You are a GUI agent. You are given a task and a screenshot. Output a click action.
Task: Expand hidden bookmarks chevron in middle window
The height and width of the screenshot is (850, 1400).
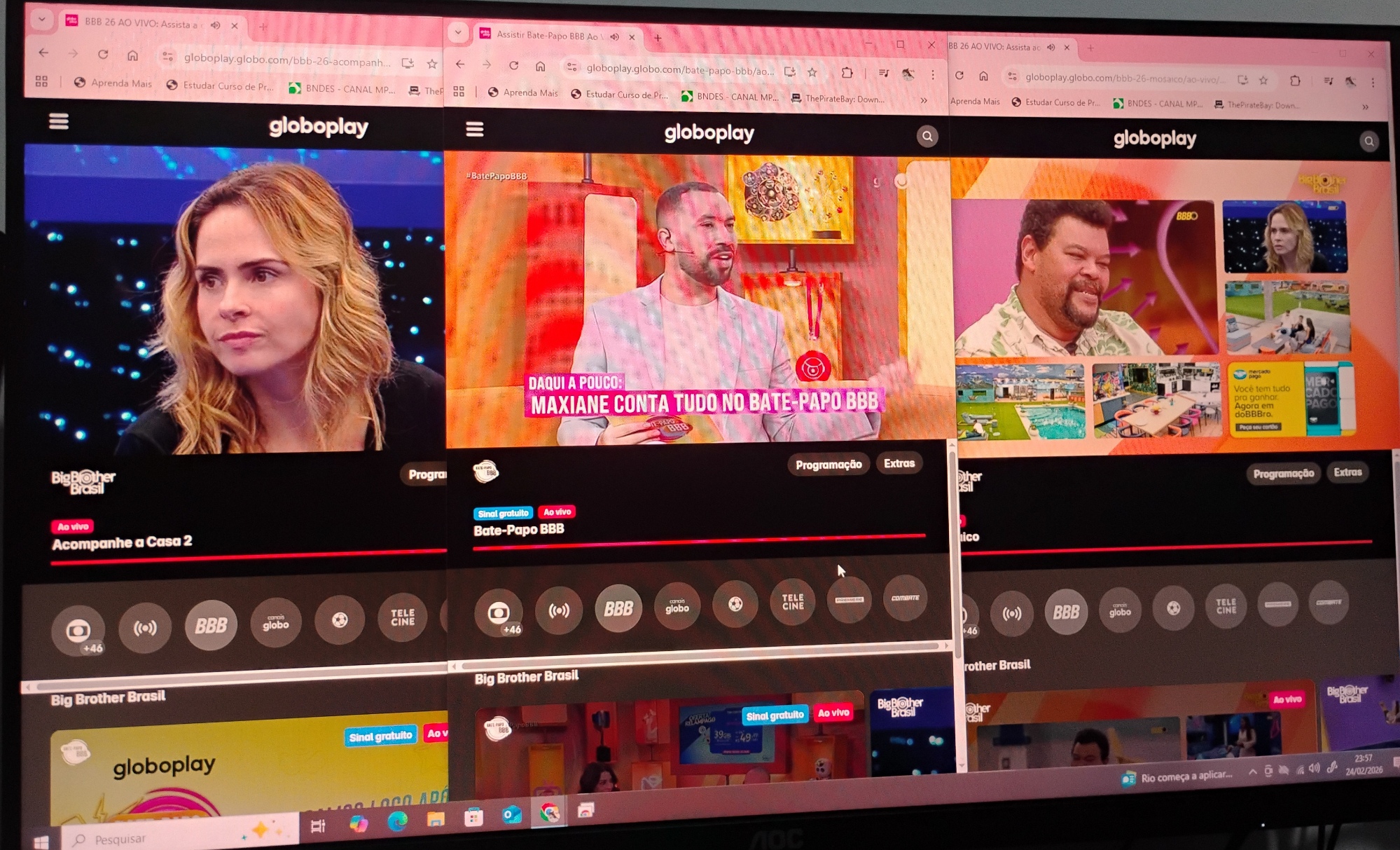[x=924, y=100]
